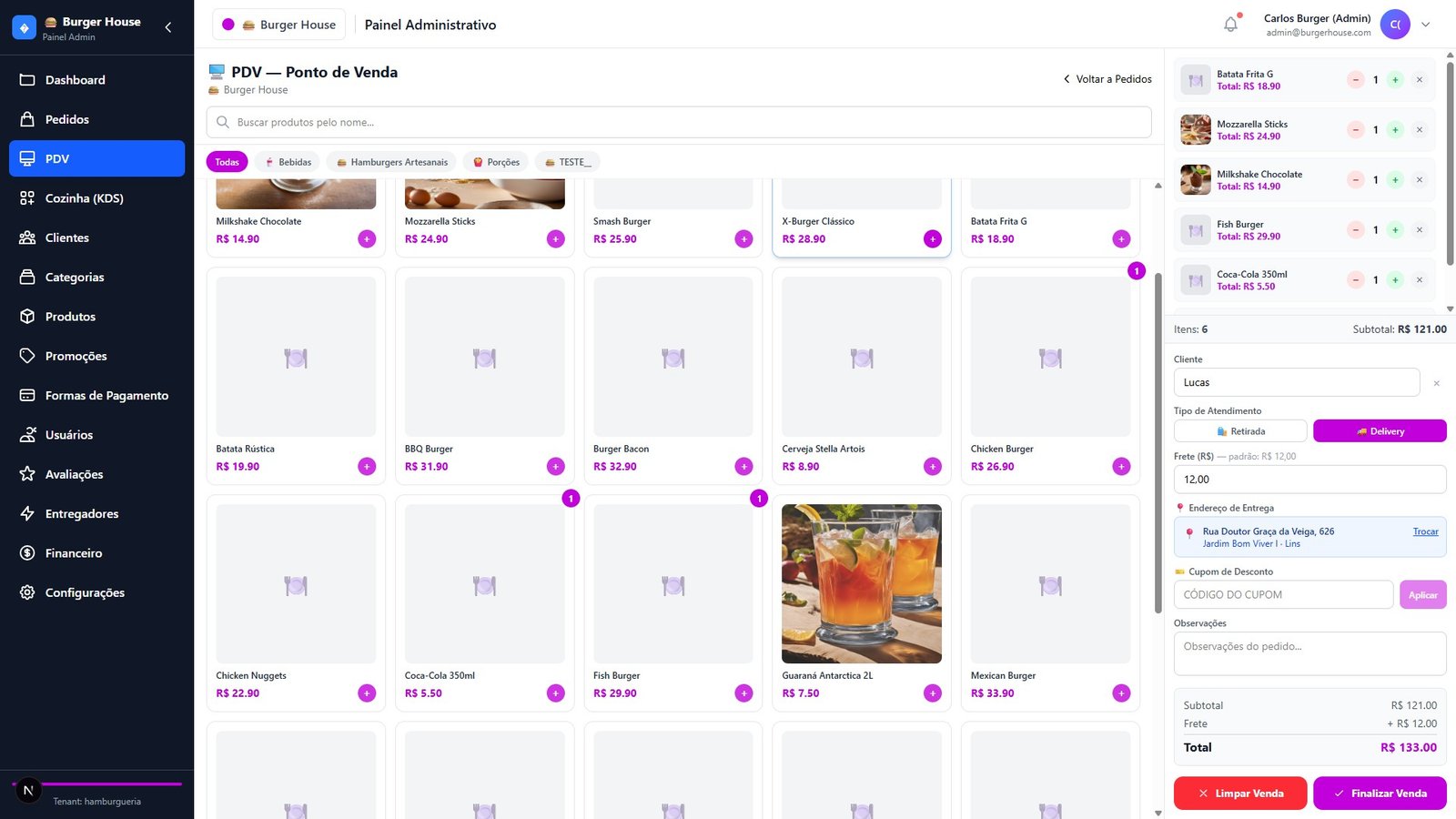1456x819 pixels.
Task: Clear the selected client Lucas
Action: (x=1437, y=383)
